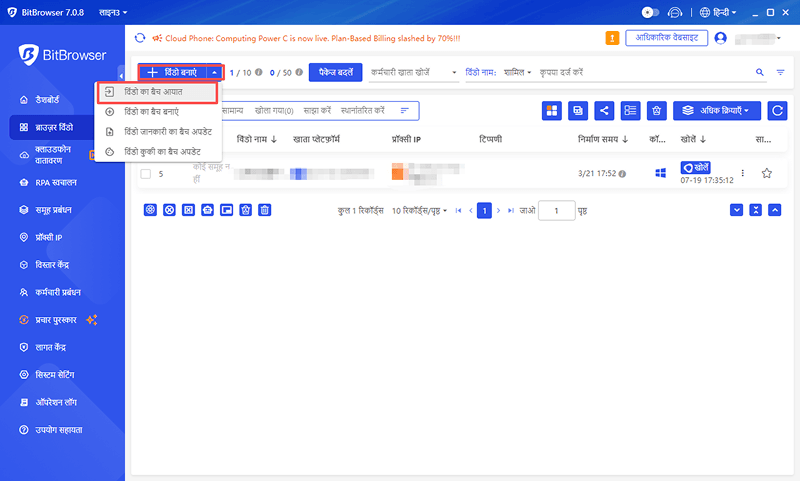Click the पैकेज बदलें button

coord(336,73)
